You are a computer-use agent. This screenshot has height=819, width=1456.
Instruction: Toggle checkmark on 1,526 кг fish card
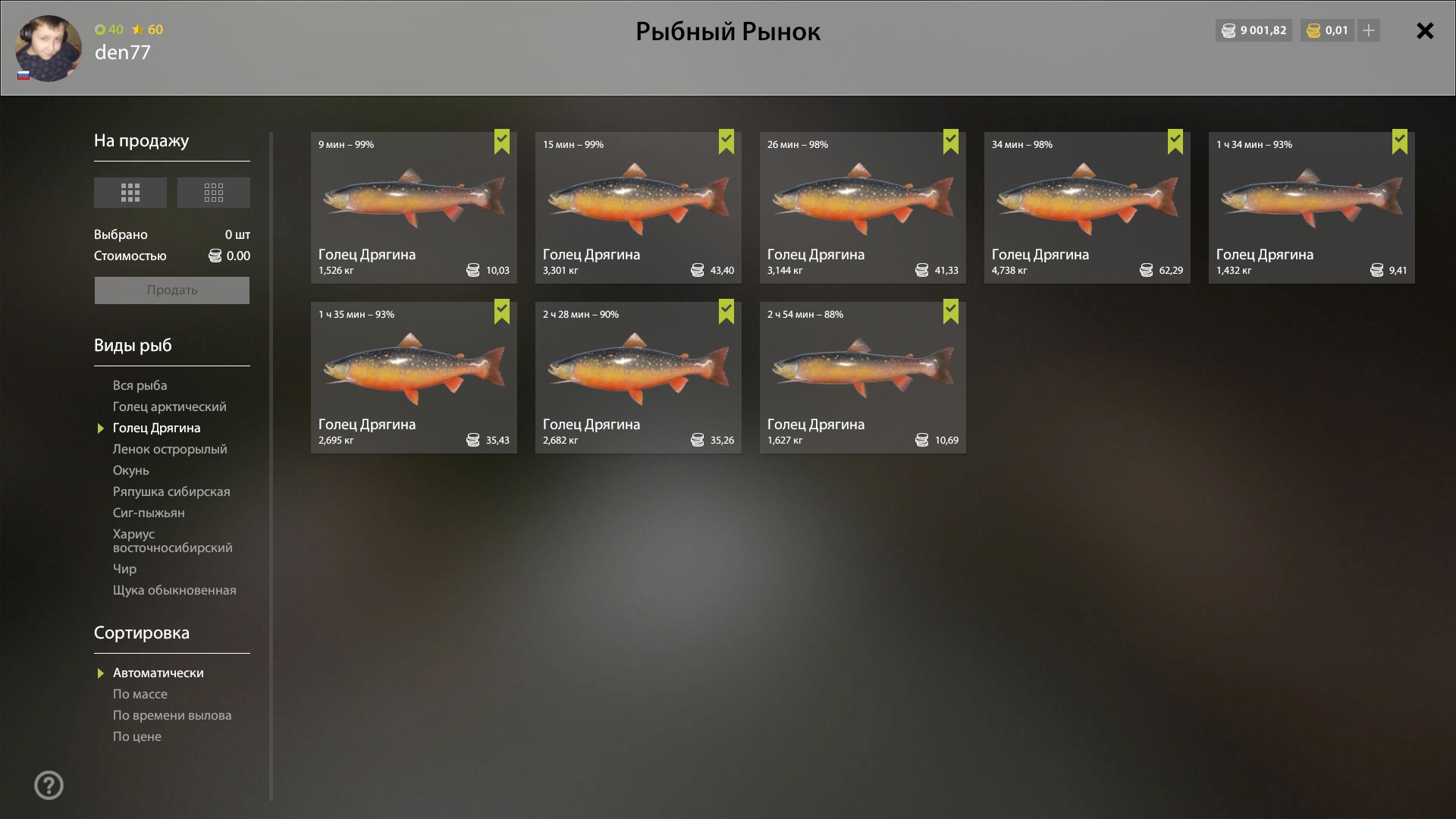coord(502,142)
